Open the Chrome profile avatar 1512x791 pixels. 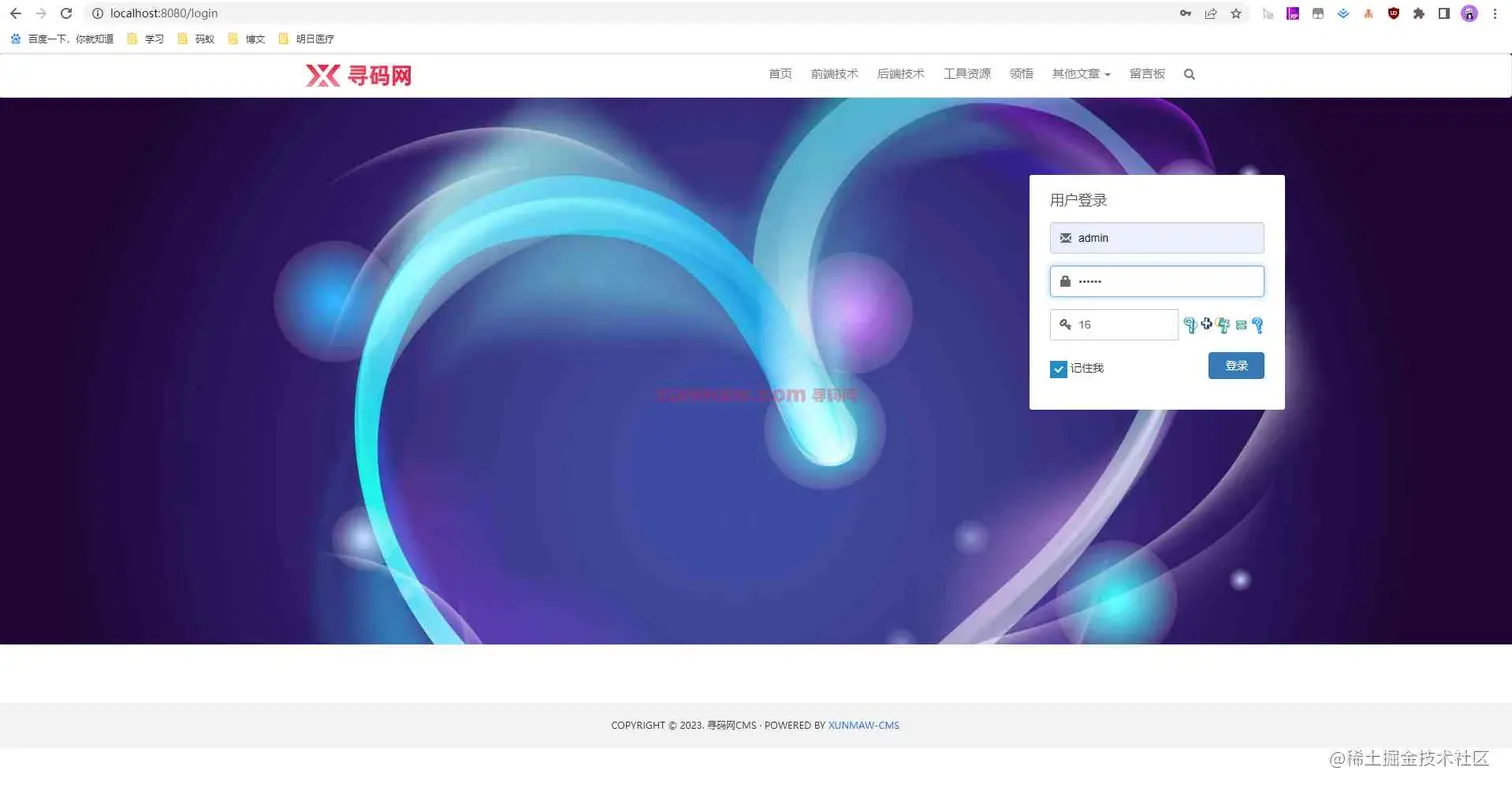click(1469, 13)
